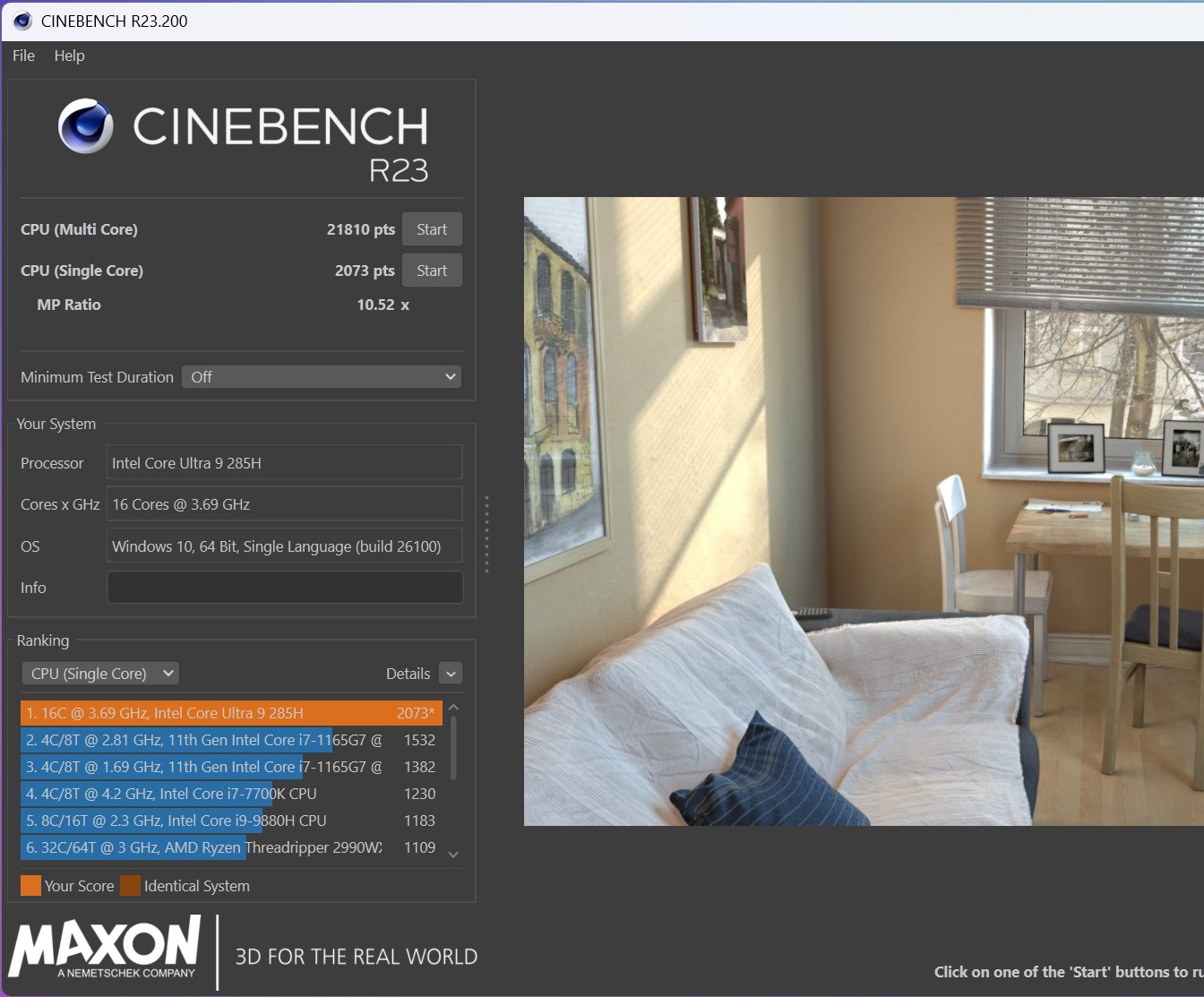Start the CPU Multi Core test
The width and height of the screenshot is (1204, 997).
(x=432, y=229)
